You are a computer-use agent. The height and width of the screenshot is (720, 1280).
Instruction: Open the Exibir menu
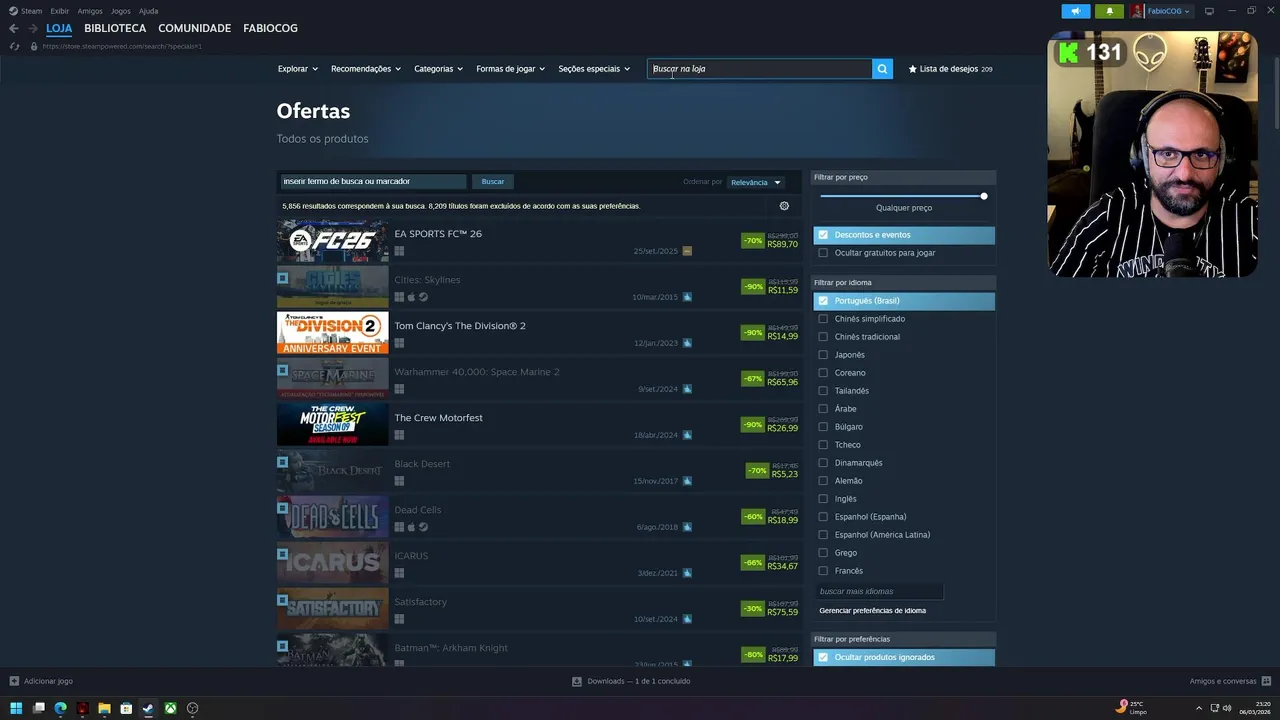click(60, 11)
